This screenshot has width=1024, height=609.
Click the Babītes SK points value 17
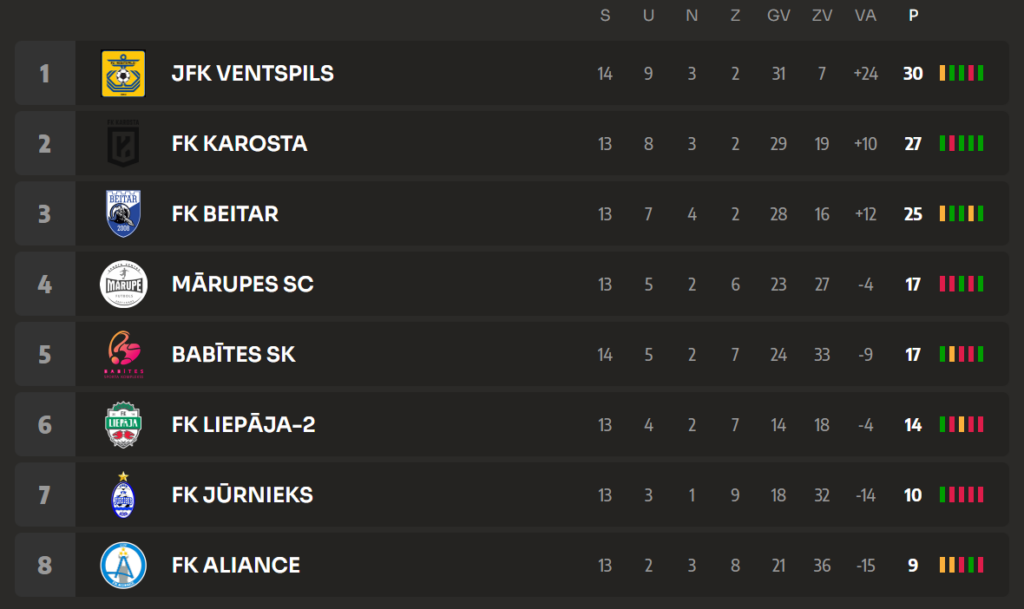(913, 354)
